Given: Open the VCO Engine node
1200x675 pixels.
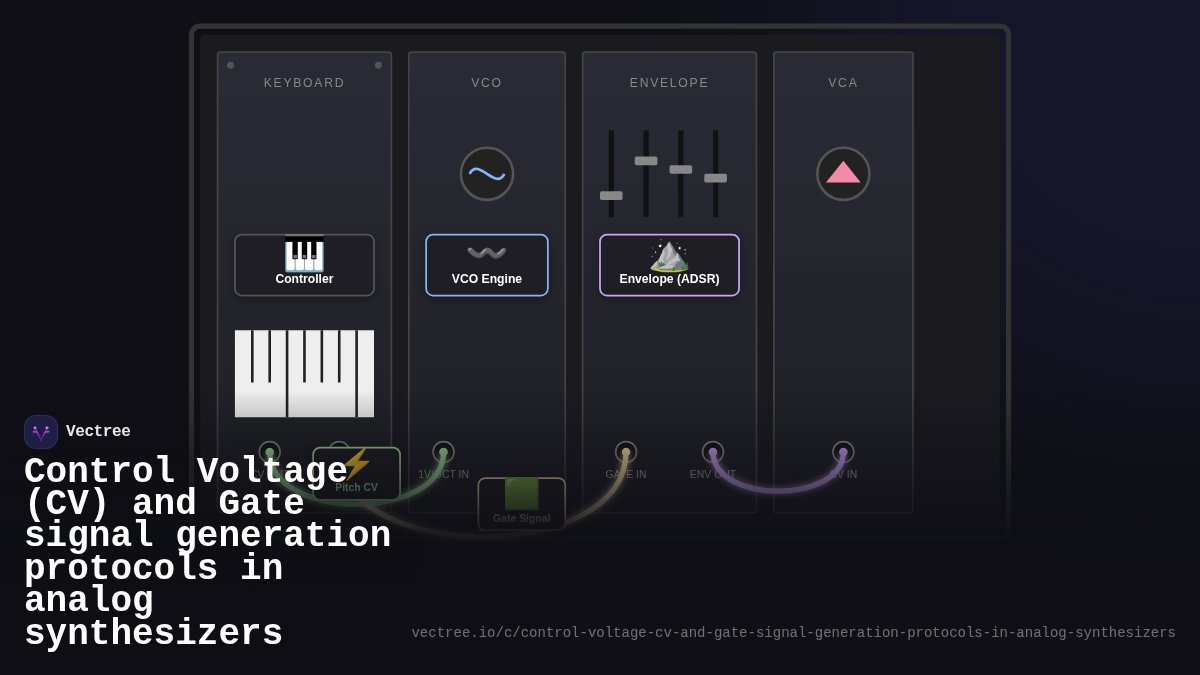Looking at the screenshot, I should pyautogui.click(x=487, y=265).
